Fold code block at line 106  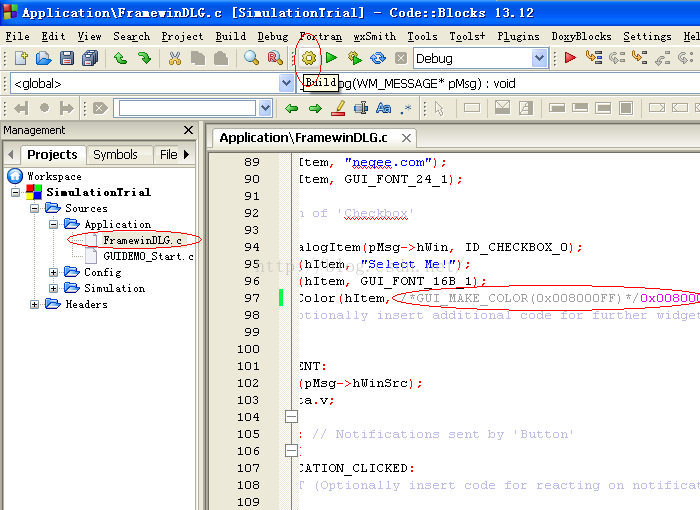tap(291, 451)
